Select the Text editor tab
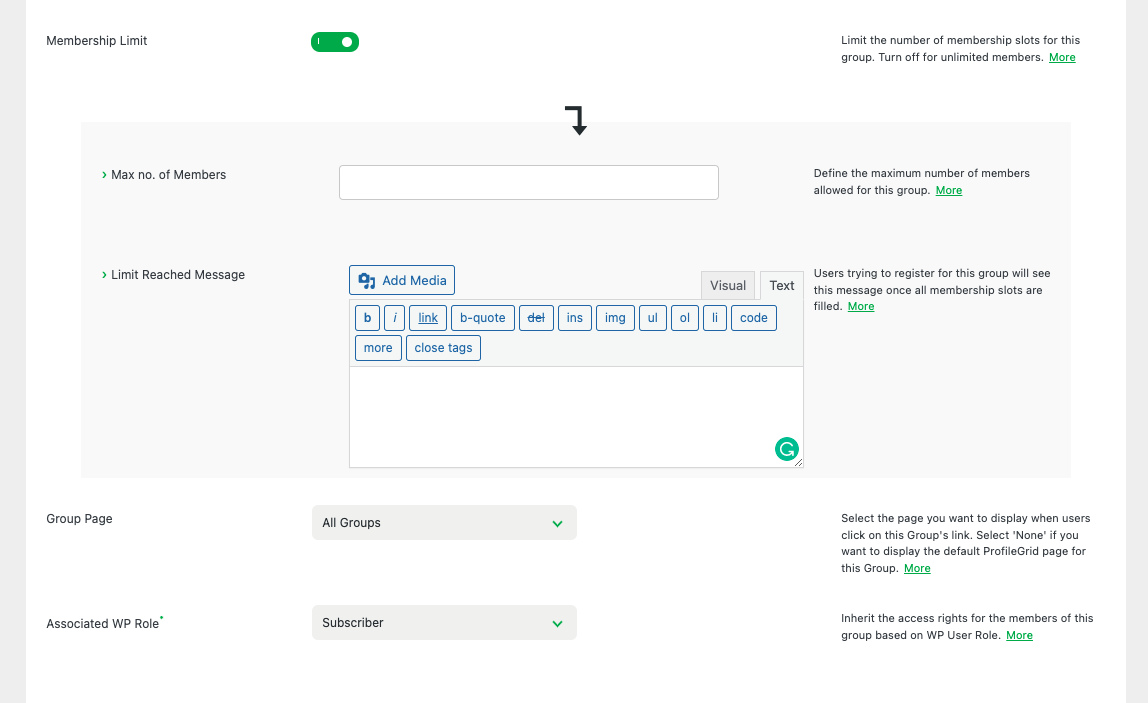 point(782,286)
